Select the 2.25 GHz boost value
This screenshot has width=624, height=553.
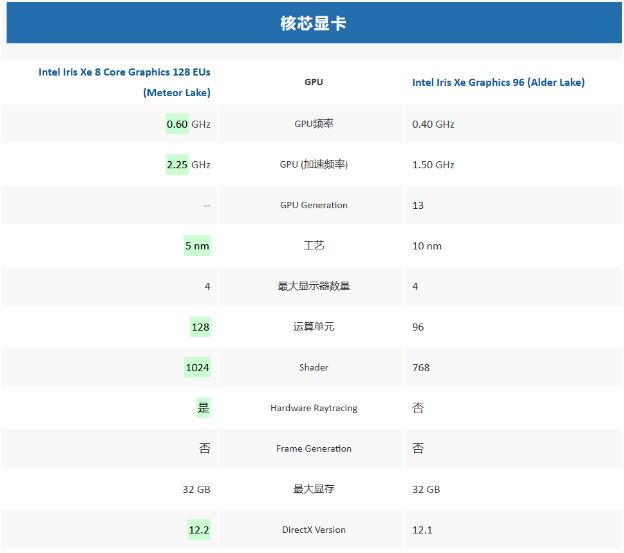(188, 165)
